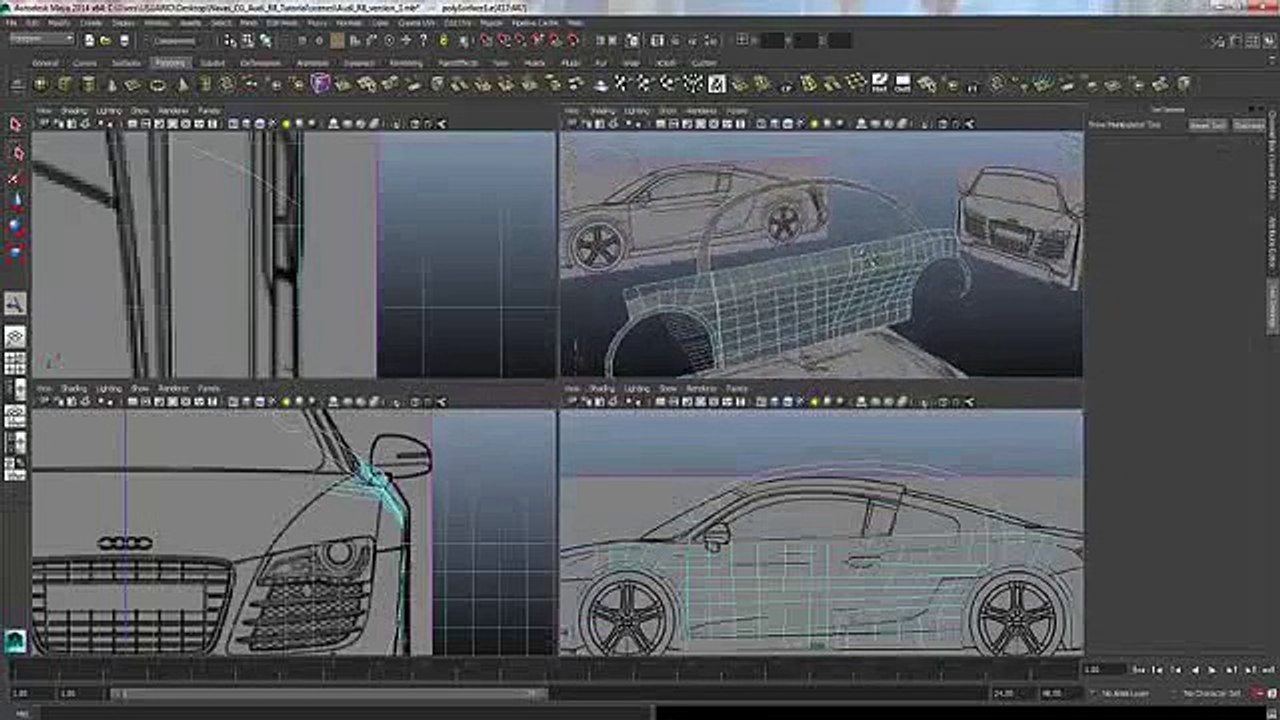Click the Open Scene folder icon
This screenshot has width=1280, height=720.
(x=106, y=40)
